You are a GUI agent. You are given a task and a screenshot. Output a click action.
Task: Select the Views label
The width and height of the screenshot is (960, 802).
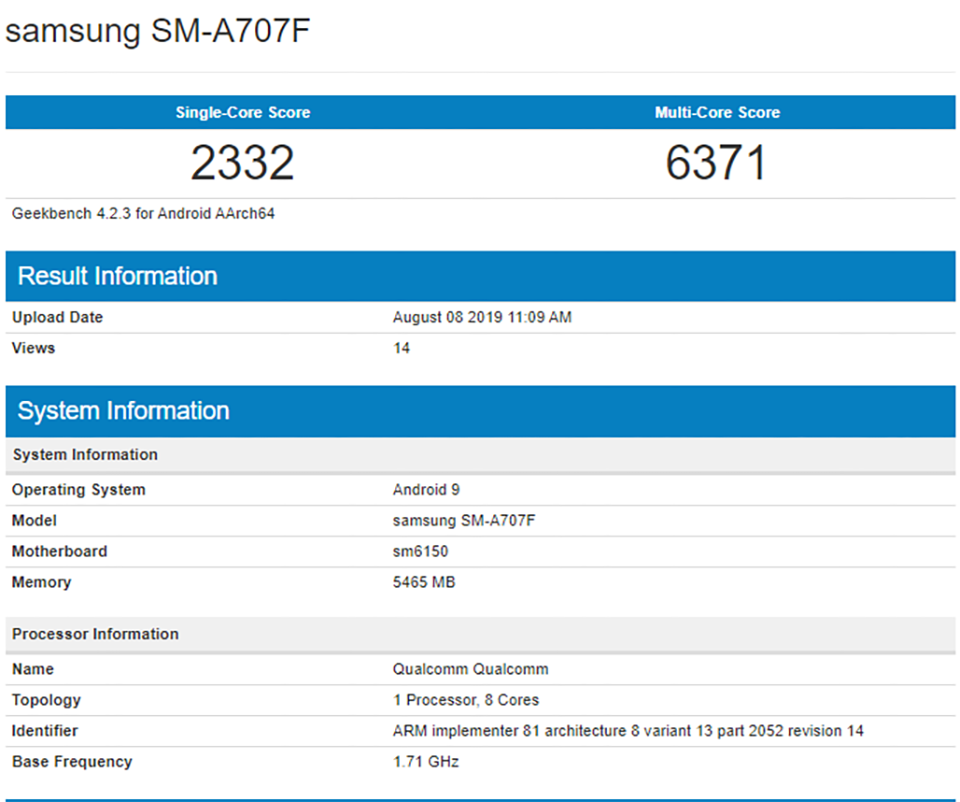34,348
